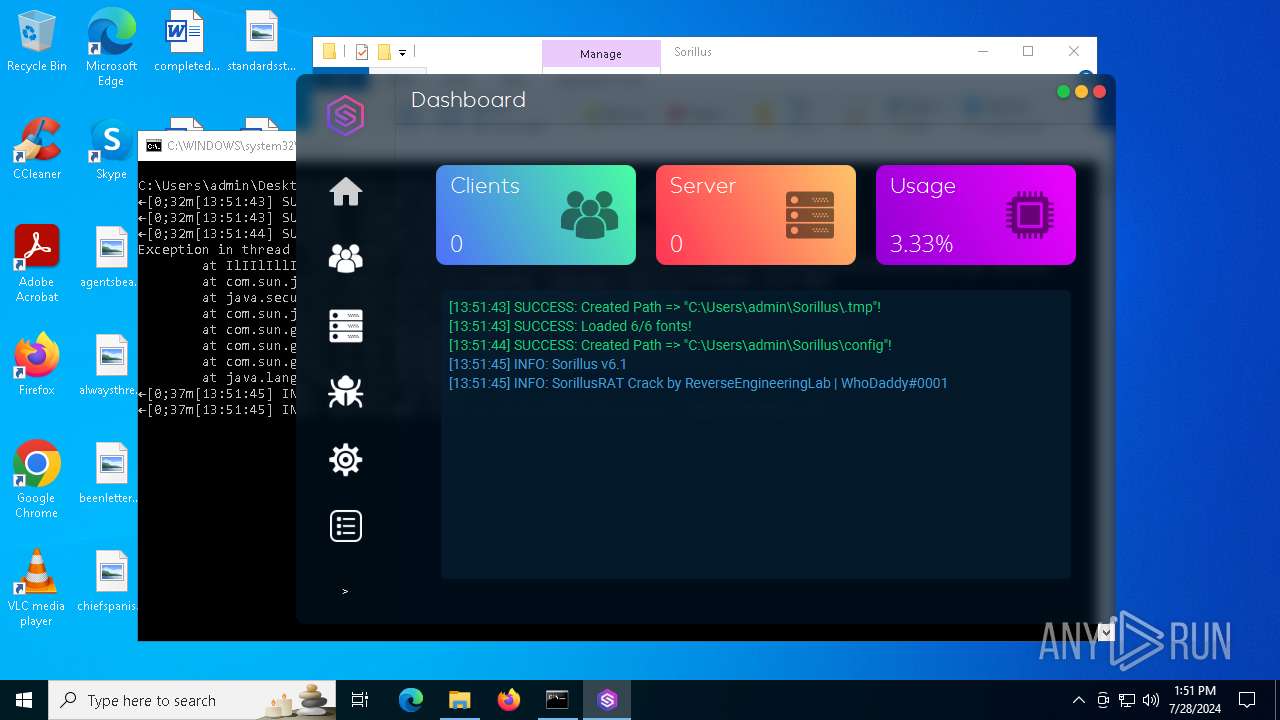Open Skype desktop shortcut

(111, 149)
